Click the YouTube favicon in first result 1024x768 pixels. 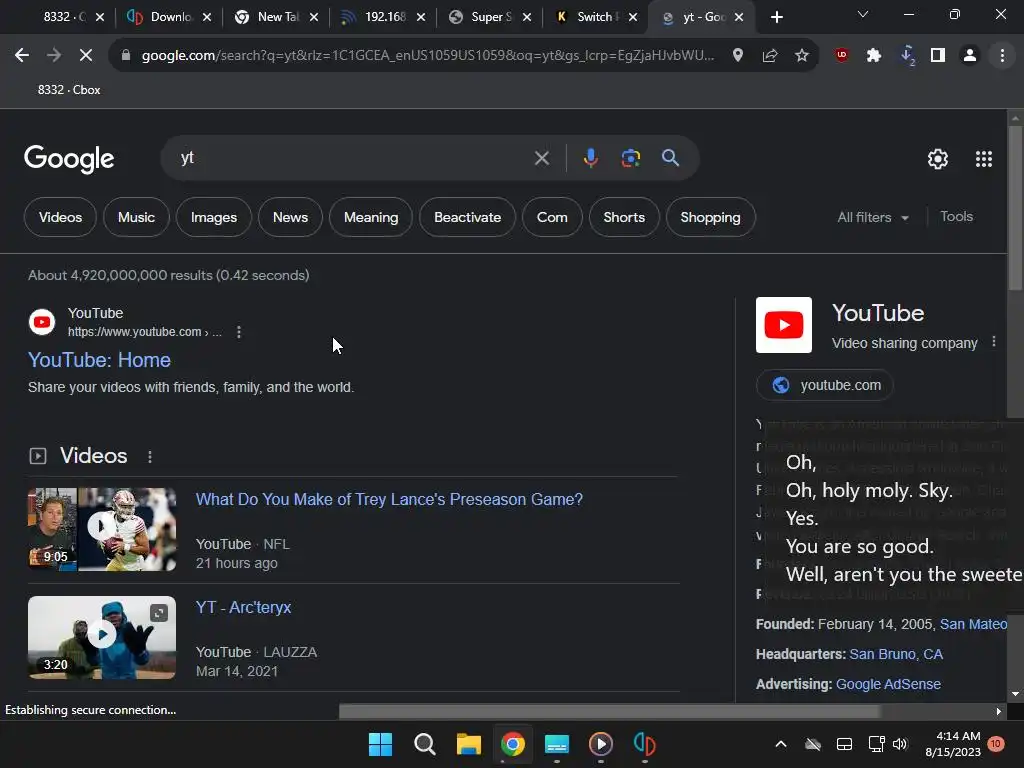[42, 322]
